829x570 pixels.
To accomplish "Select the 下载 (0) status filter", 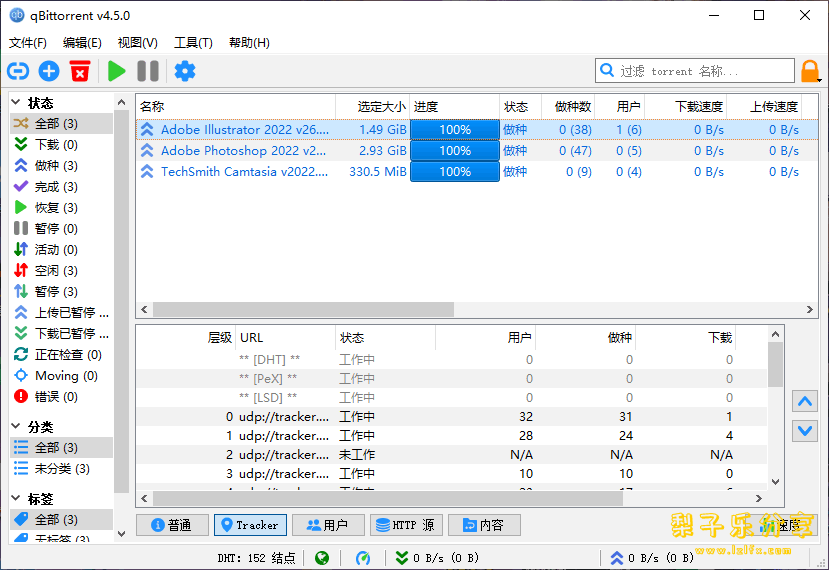I will pos(61,145).
